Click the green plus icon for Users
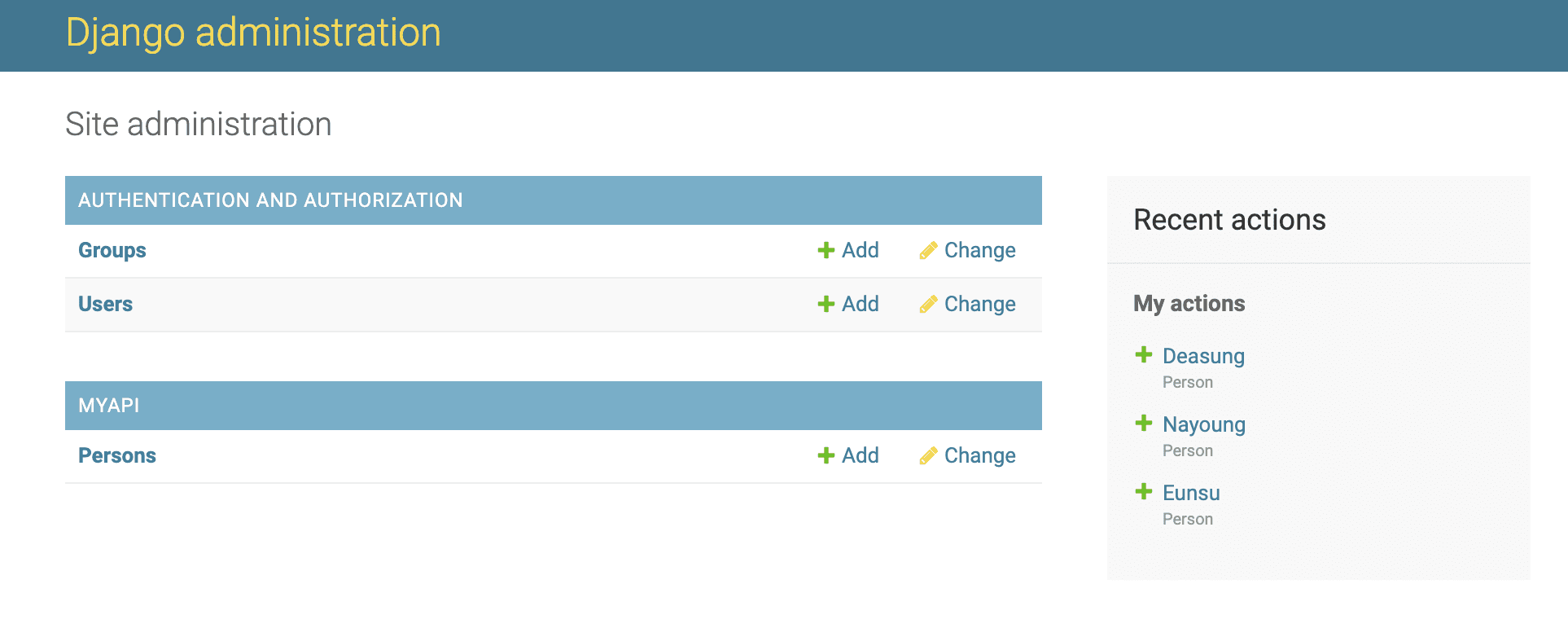The image size is (1568, 637). 826,304
